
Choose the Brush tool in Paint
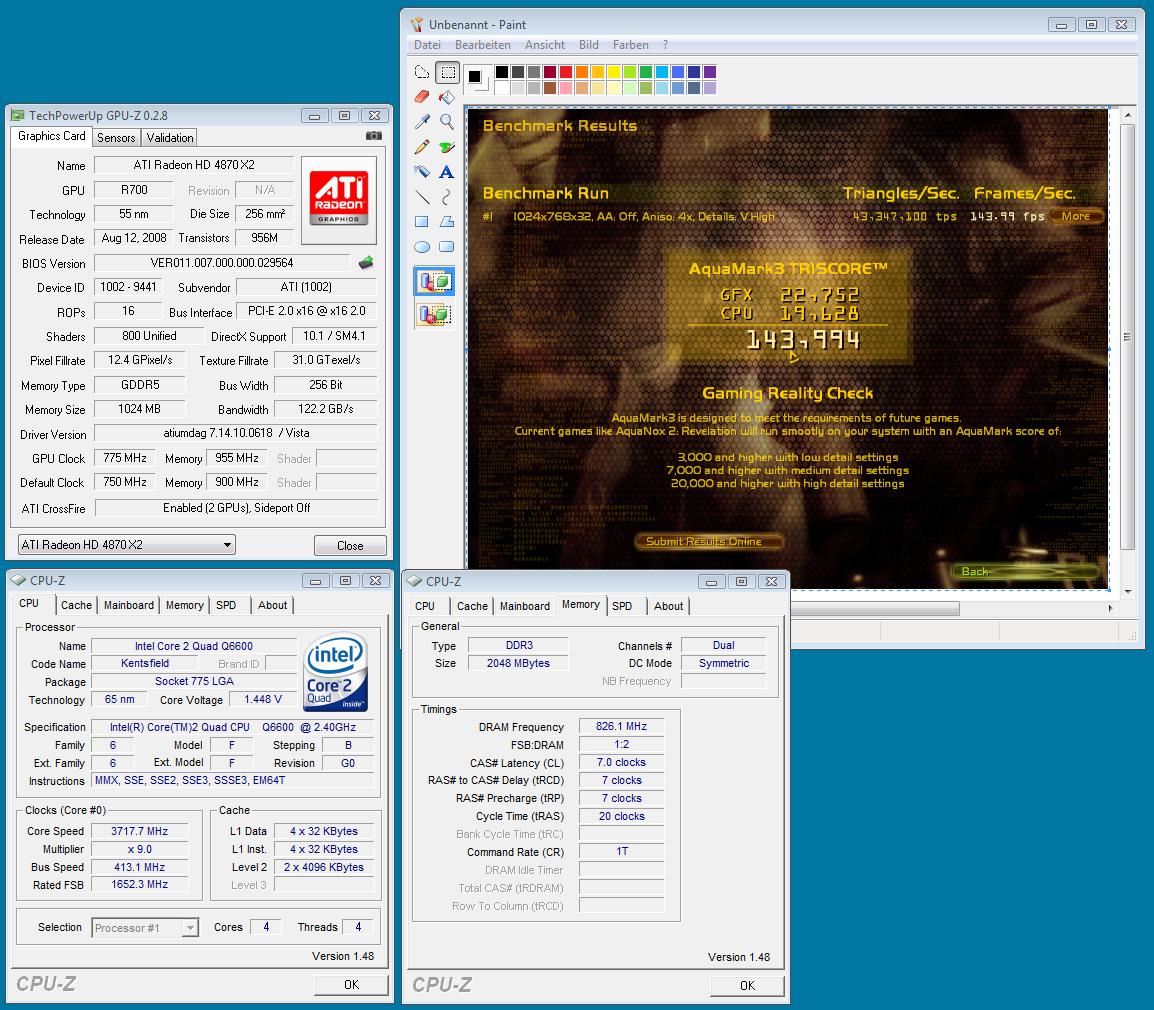click(447, 146)
